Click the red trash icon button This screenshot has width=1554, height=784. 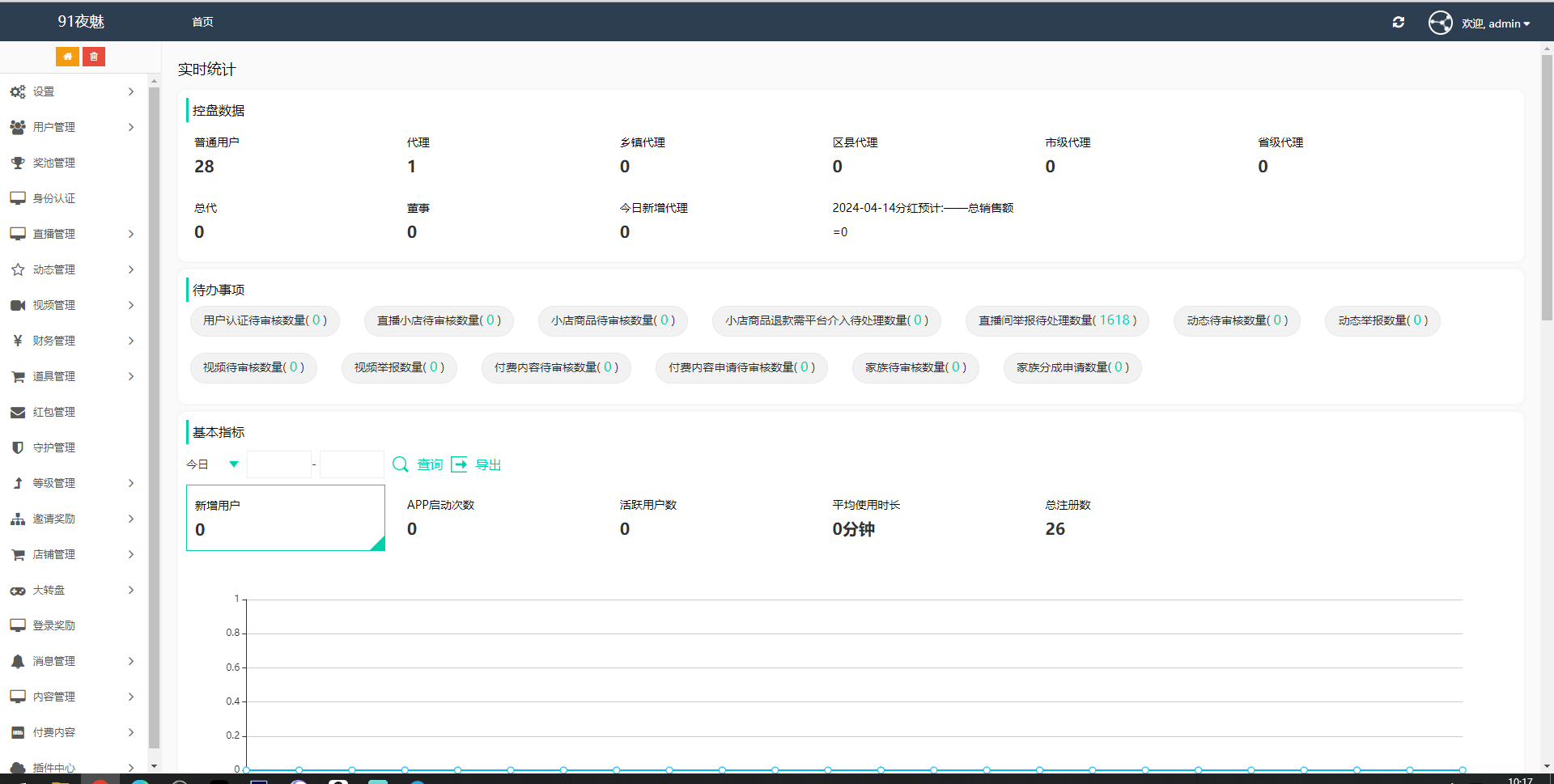point(94,57)
